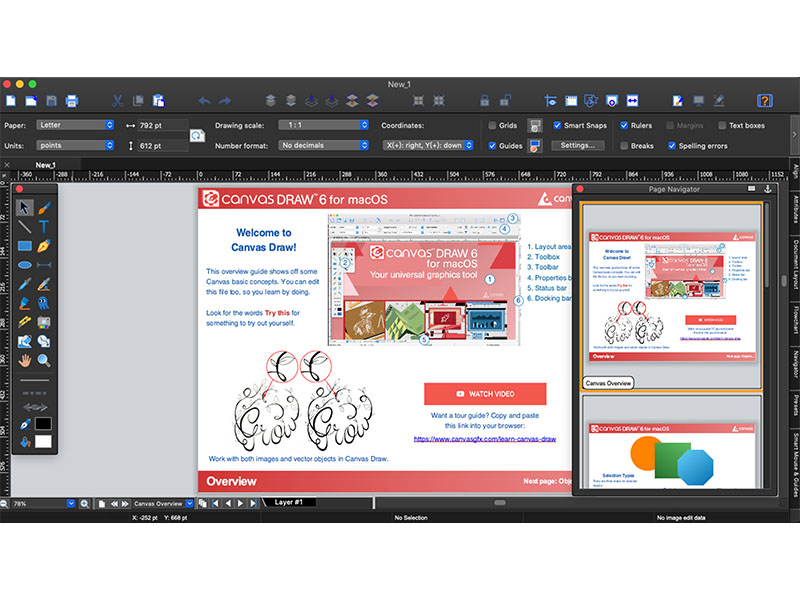
Task: Open the Page Navigator panel menu icon
Action: click(752, 189)
